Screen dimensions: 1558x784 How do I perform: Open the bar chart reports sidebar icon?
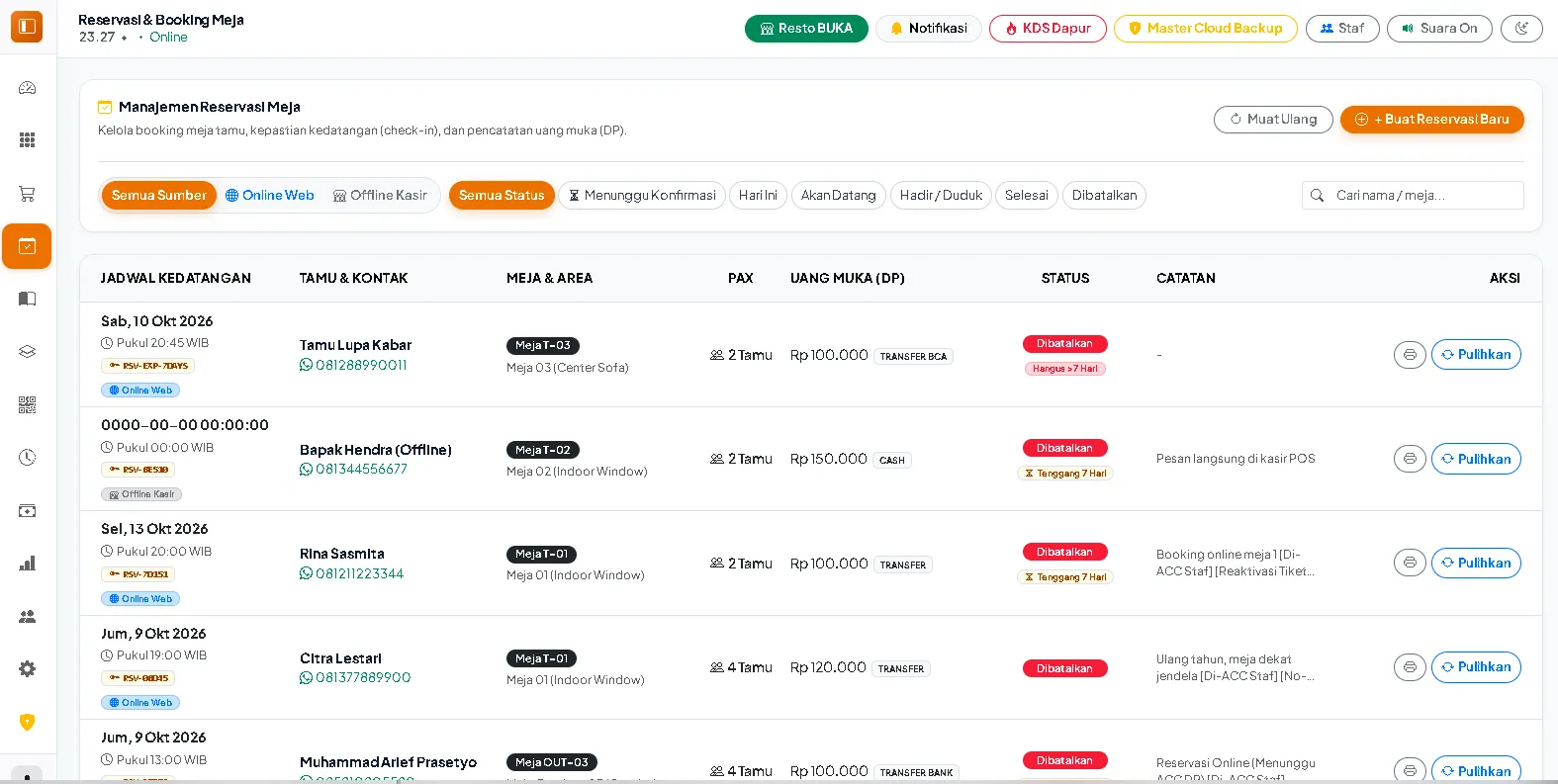tap(28, 564)
